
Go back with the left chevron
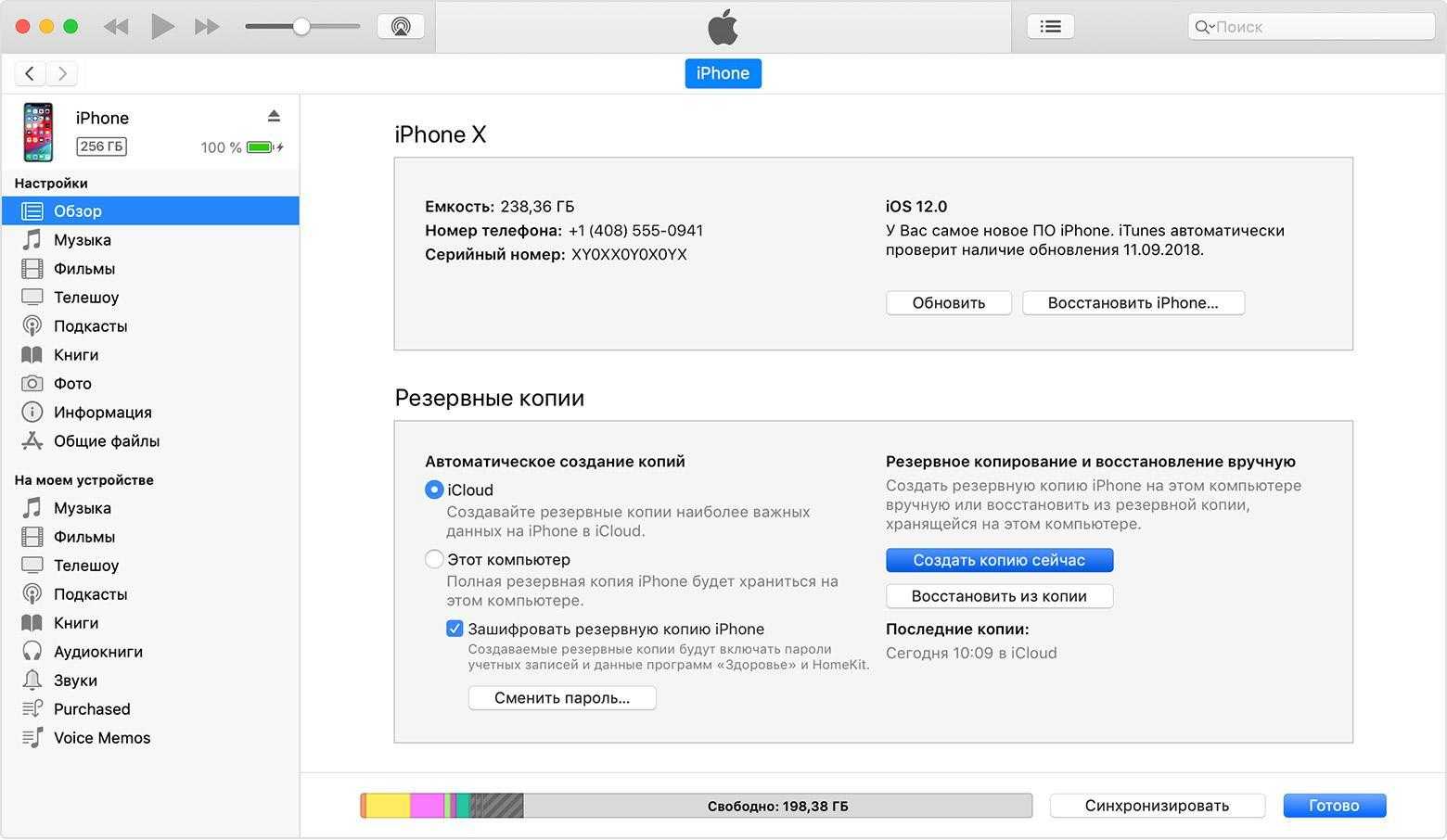tap(30, 73)
